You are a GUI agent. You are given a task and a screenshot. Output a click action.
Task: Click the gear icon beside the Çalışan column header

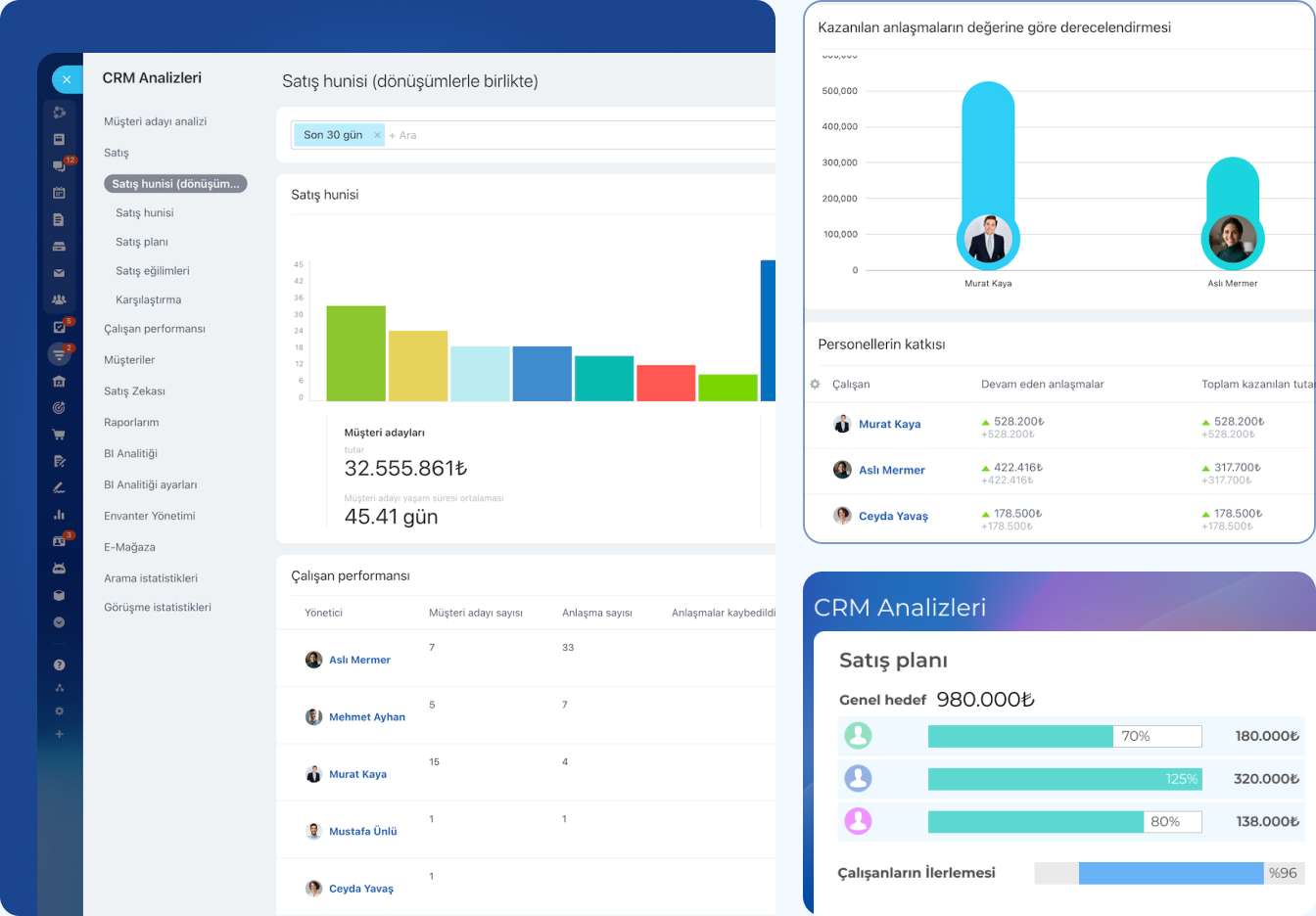coord(815,385)
